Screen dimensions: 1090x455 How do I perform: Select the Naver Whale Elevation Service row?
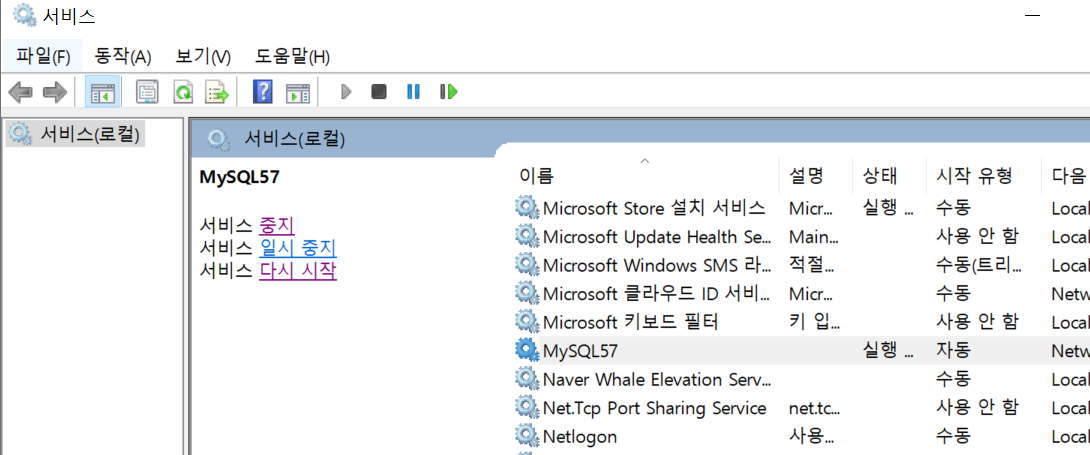(x=802, y=379)
